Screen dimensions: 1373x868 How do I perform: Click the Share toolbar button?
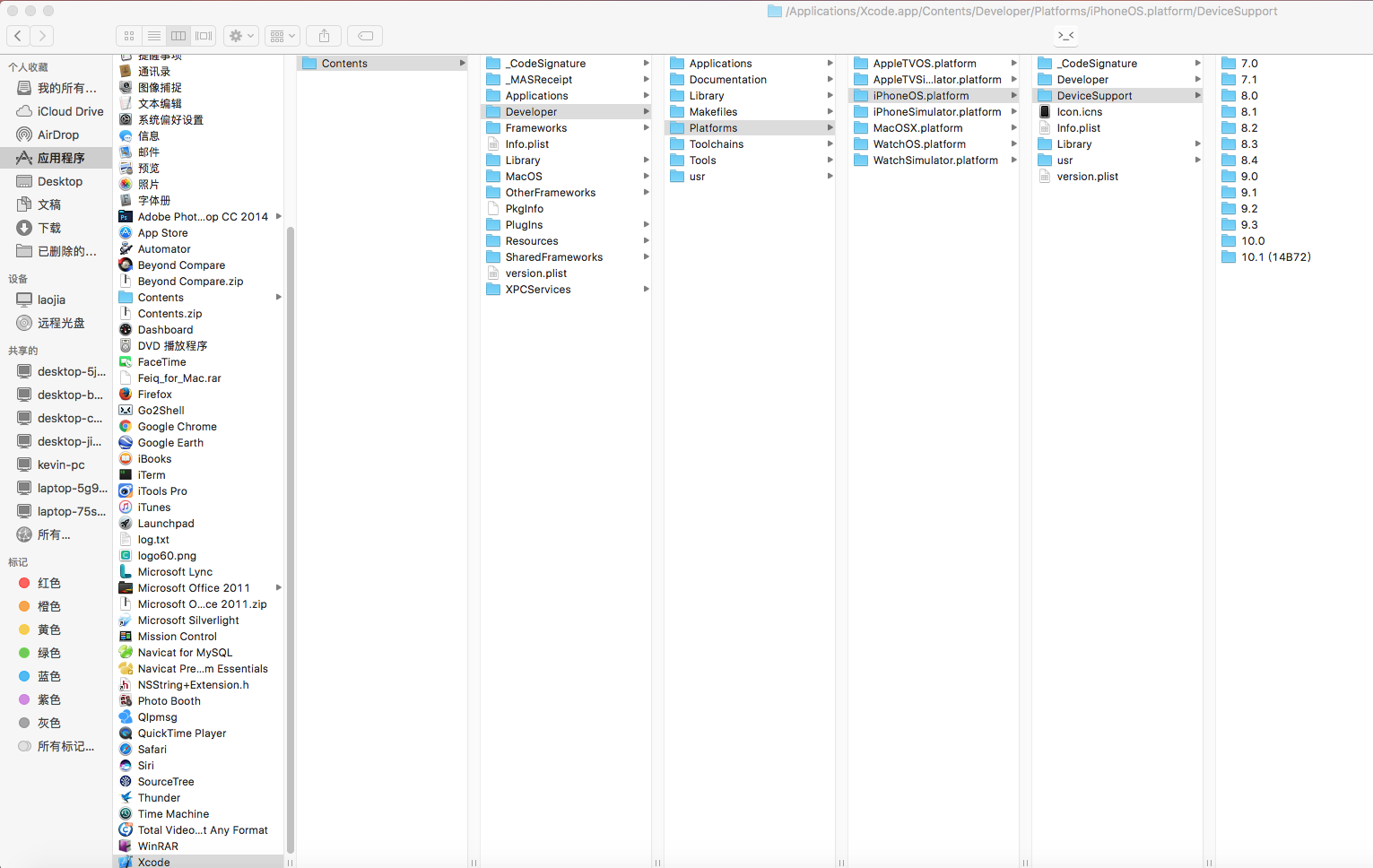(324, 36)
